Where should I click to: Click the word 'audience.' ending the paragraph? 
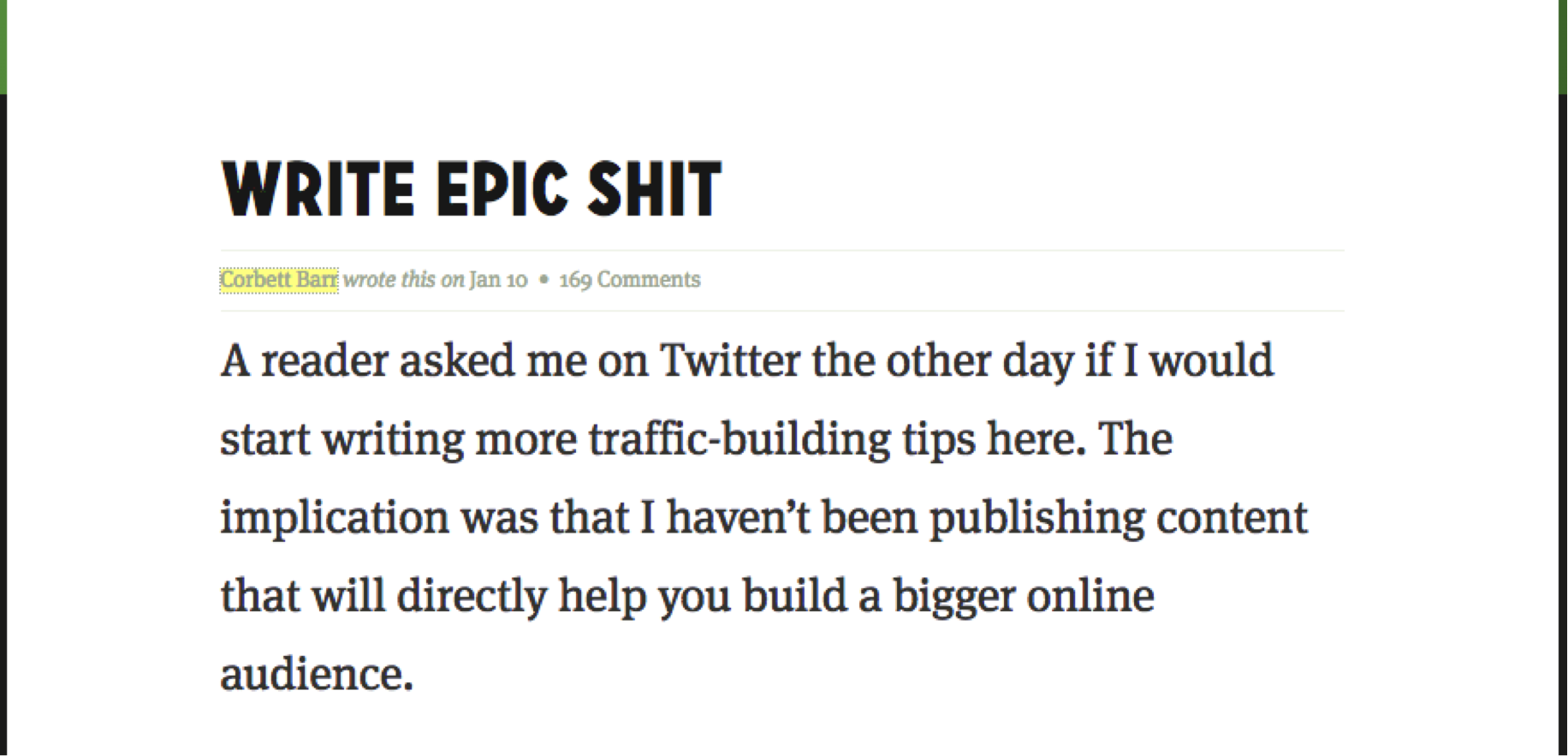(x=318, y=674)
